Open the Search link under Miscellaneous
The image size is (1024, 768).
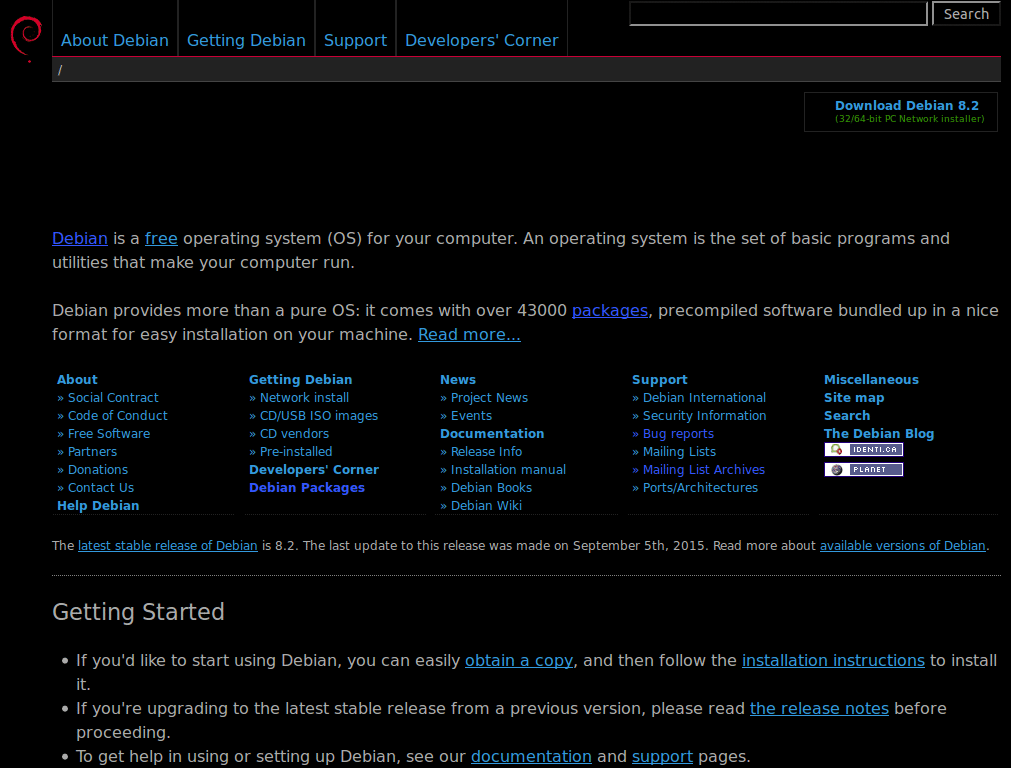[x=847, y=415]
